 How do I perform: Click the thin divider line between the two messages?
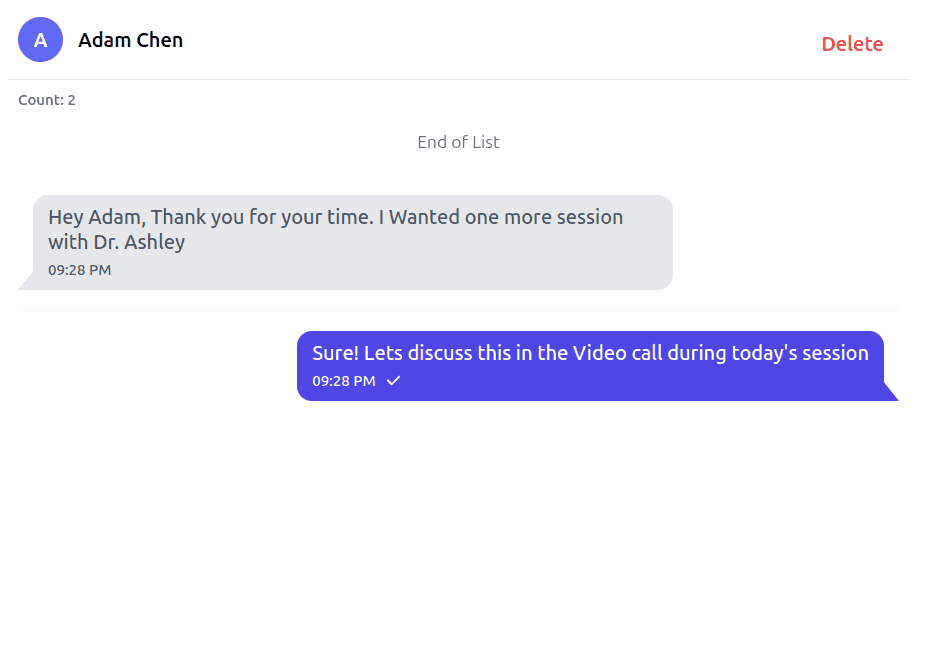pos(459,310)
